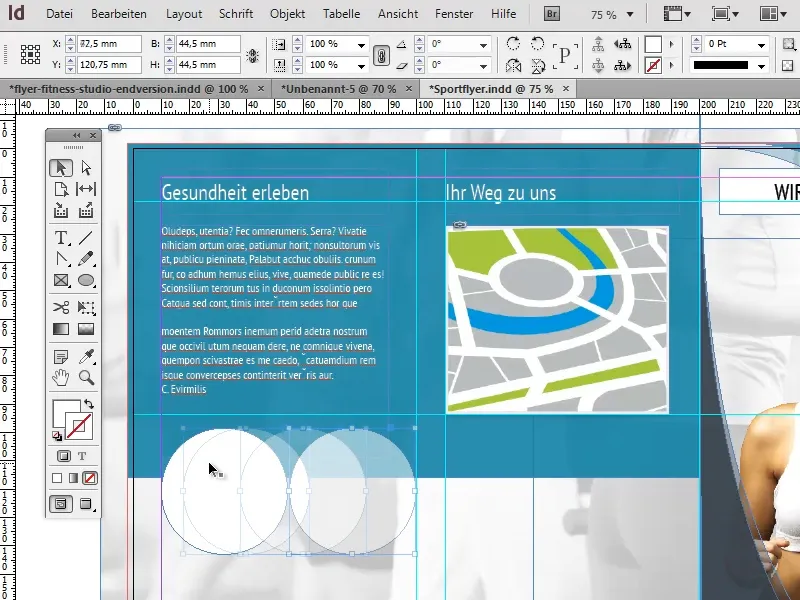Flip object horizontally
Image resolution: width=800 pixels, height=600 pixels.
513,65
